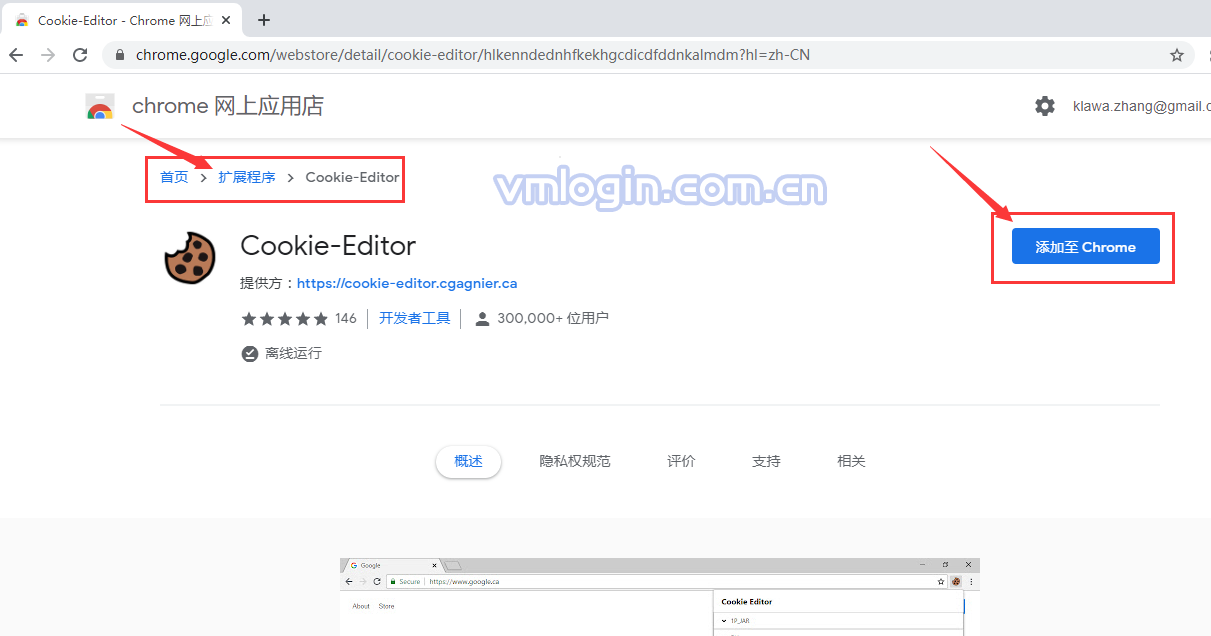
Task: Open the 支持 tab
Action: [766, 461]
